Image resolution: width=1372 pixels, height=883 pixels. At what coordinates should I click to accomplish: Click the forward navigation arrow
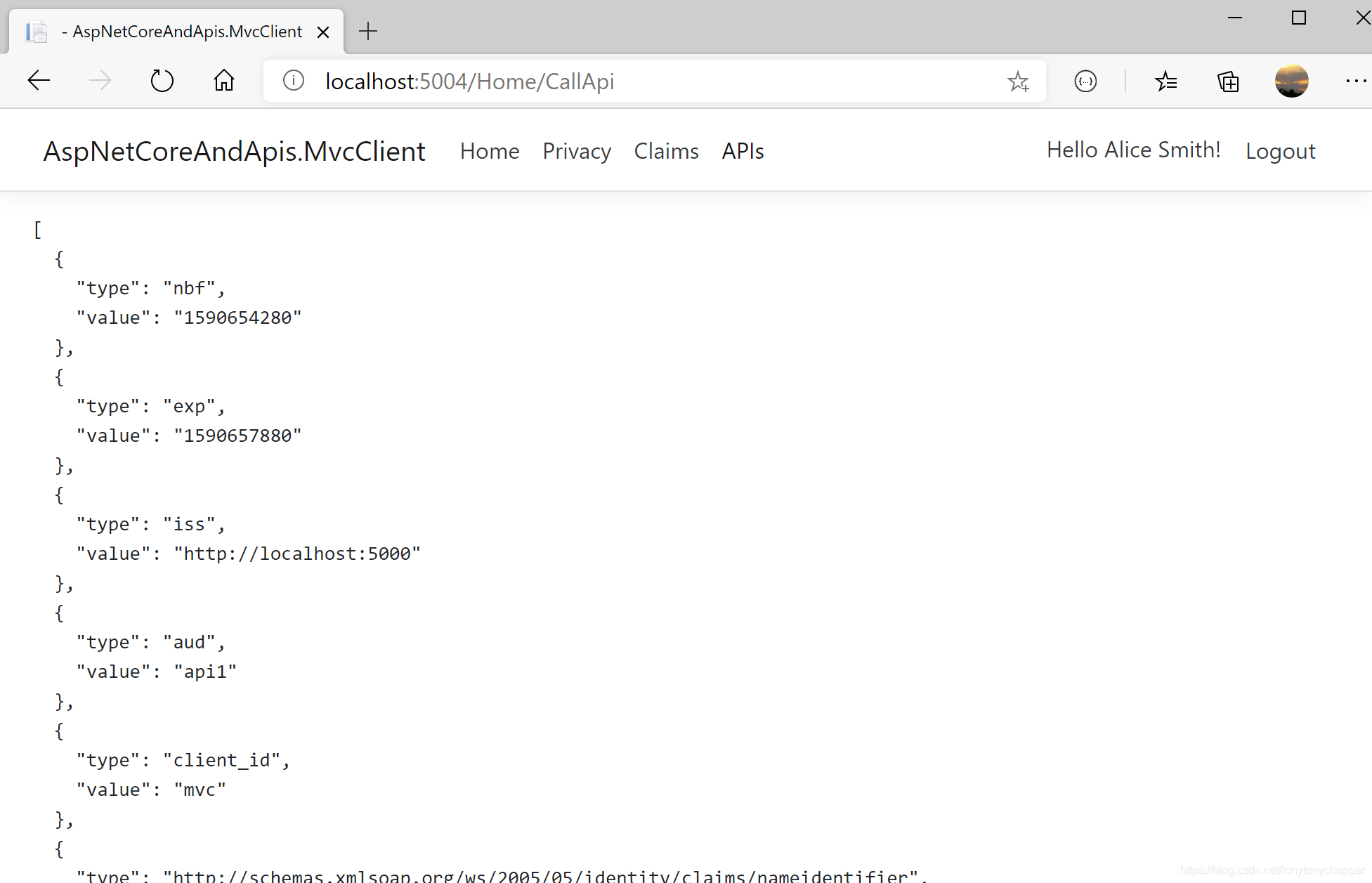pos(100,80)
